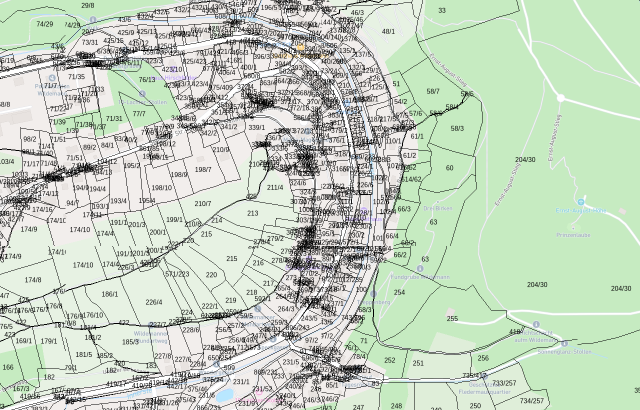Screen dimensions: 640x410
Task: Select parcel label 210/7
Action: tap(203, 204)
